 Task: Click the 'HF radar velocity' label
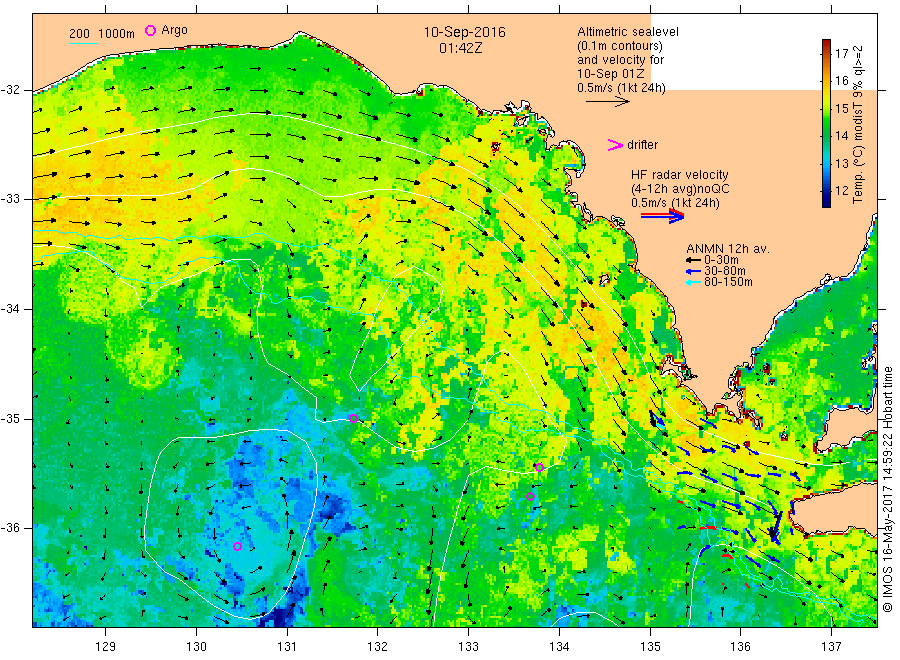point(680,175)
